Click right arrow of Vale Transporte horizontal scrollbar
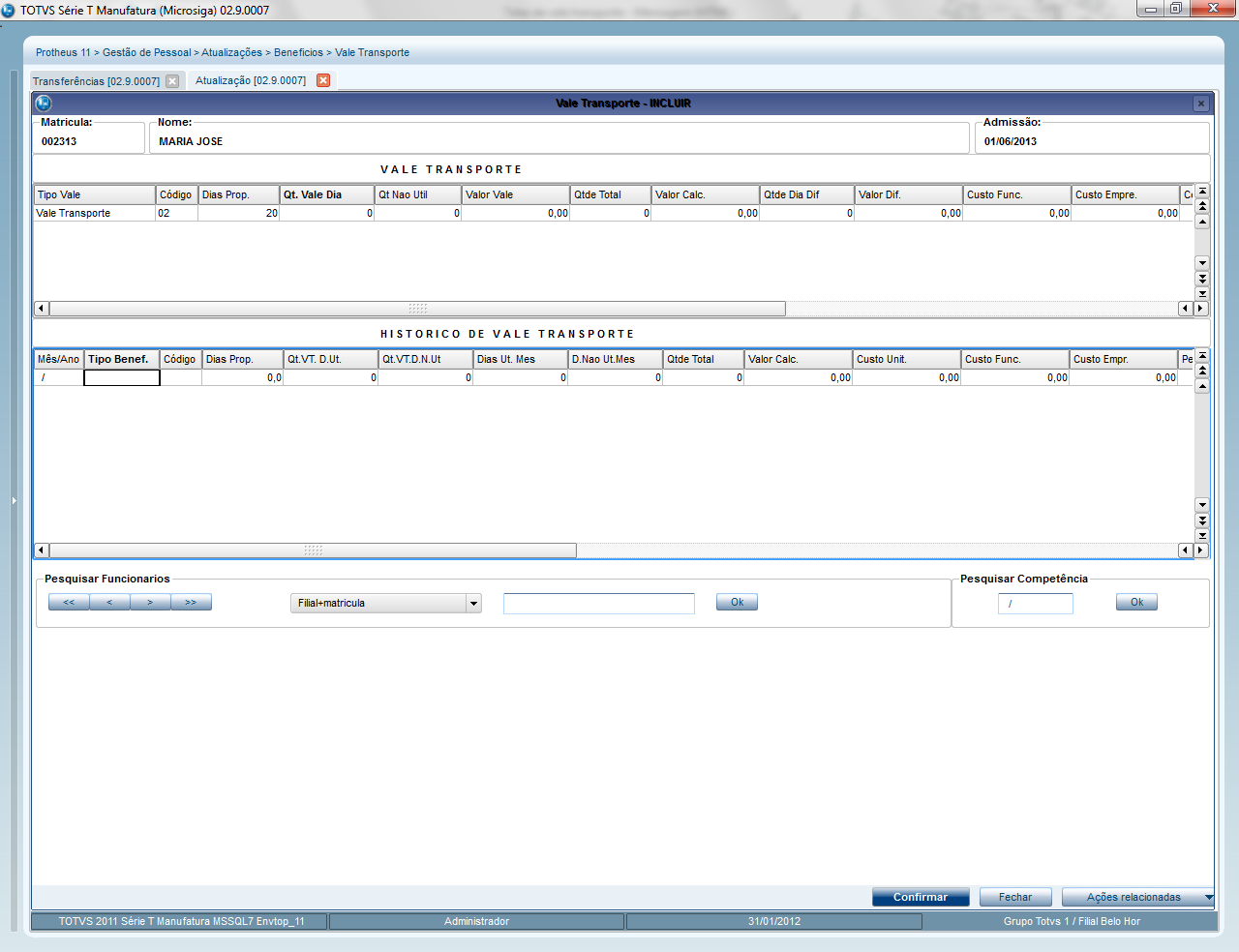 1201,309
